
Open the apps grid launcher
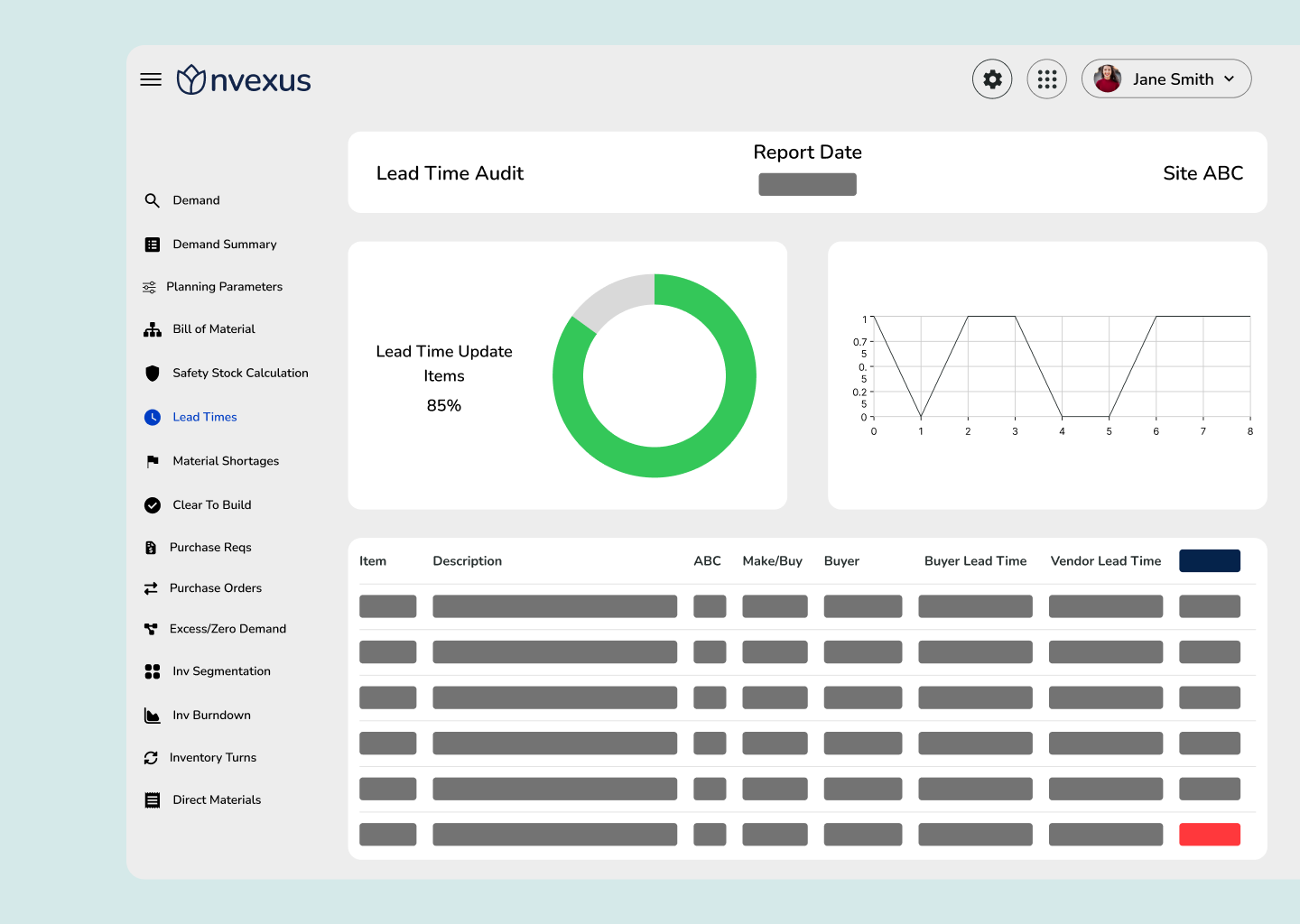click(x=1047, y=79)
